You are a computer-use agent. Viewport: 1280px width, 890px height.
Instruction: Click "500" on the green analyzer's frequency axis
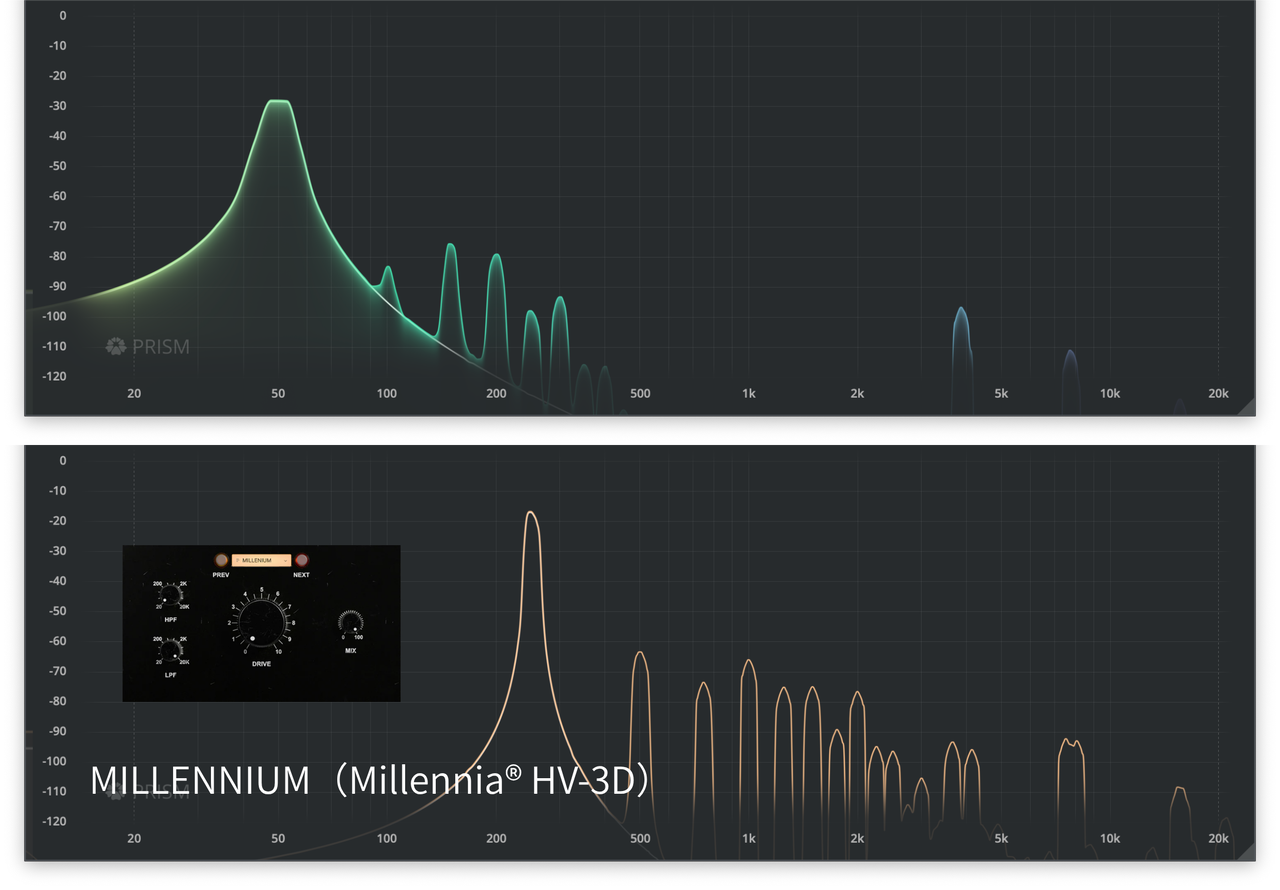(x=640, y=394)
